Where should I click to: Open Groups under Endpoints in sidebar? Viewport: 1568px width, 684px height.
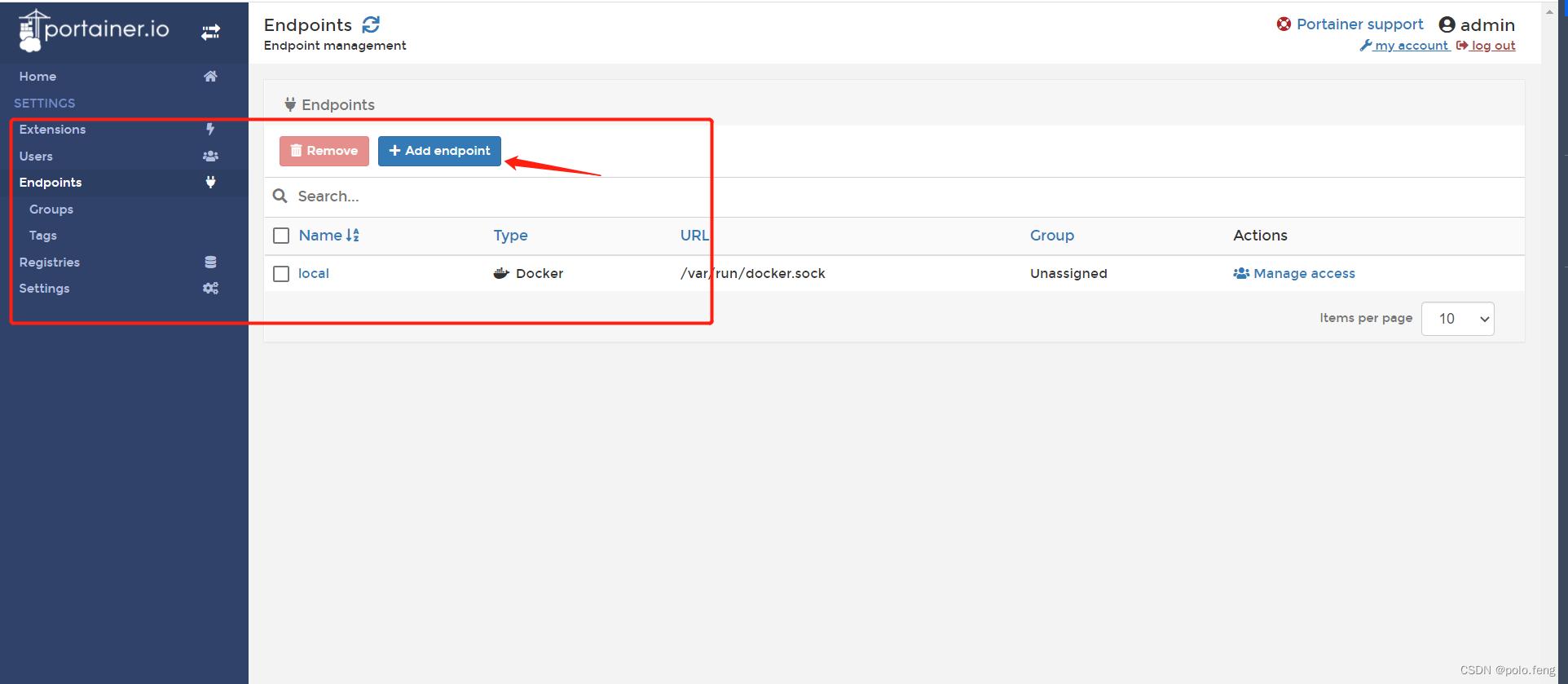(51, 210)
